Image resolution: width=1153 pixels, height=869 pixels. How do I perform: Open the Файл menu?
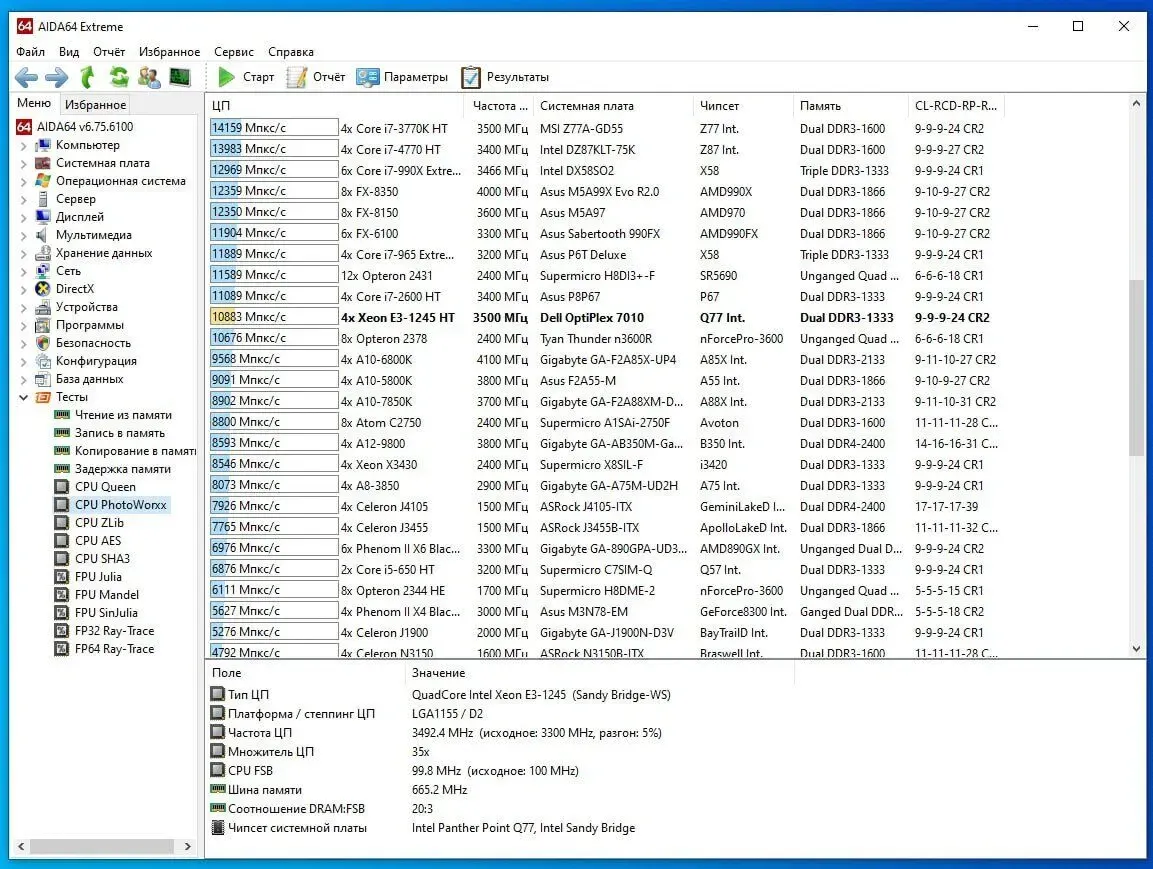click(x=30, y=52)
